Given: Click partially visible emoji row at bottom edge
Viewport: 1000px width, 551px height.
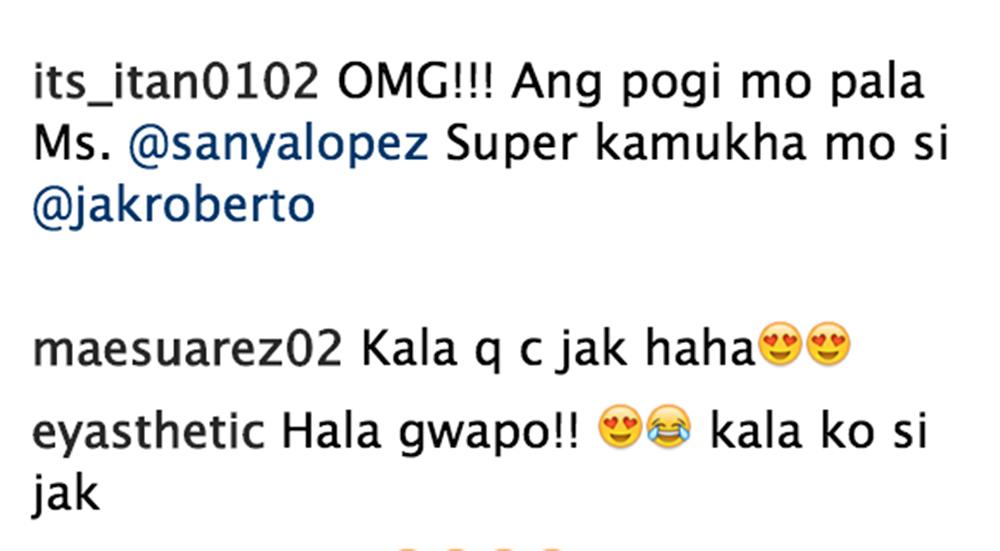Looking at the screenshot, I should [x=478, y=548].
